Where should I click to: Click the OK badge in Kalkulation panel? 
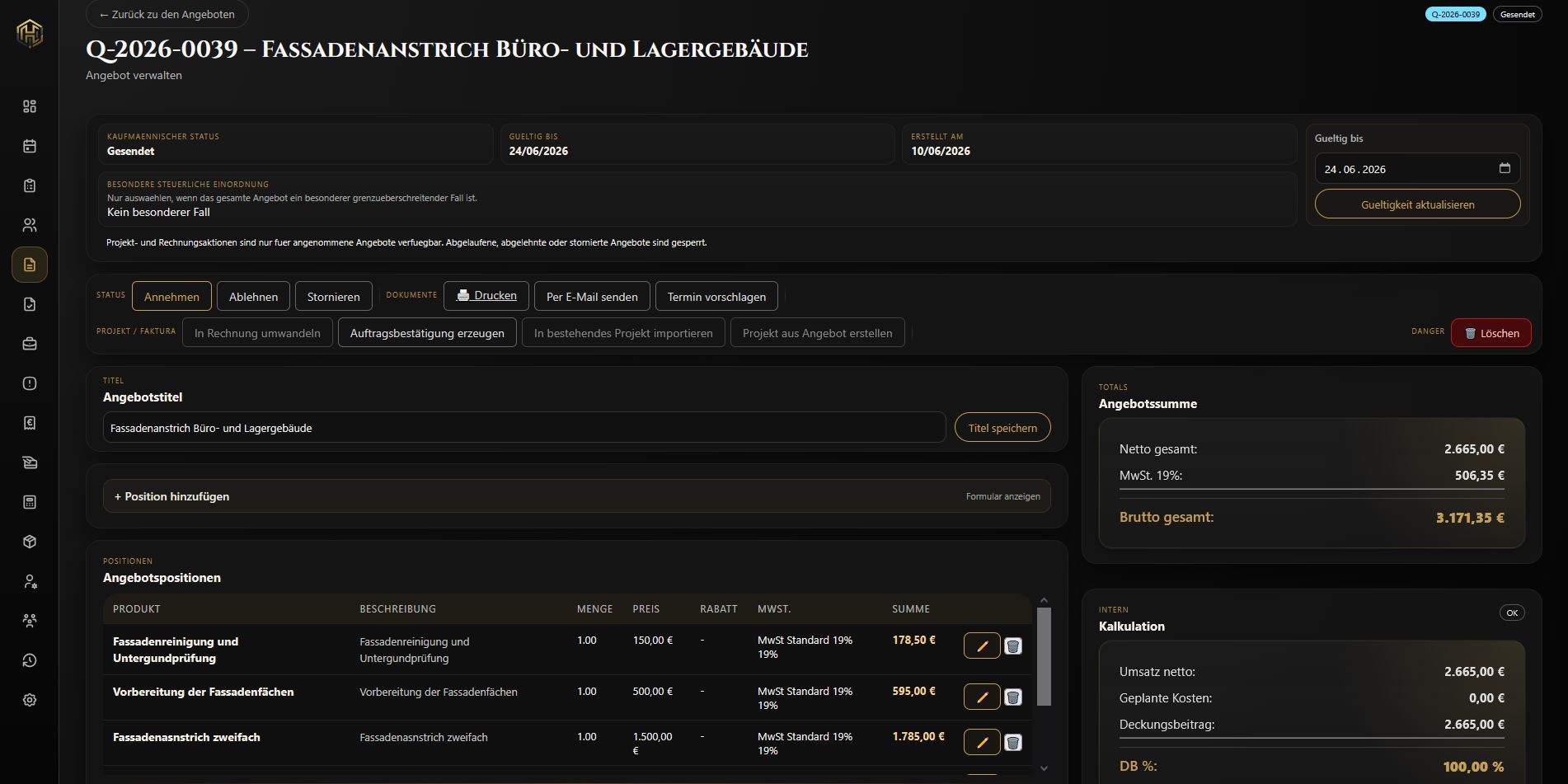tap(1512, 613)
